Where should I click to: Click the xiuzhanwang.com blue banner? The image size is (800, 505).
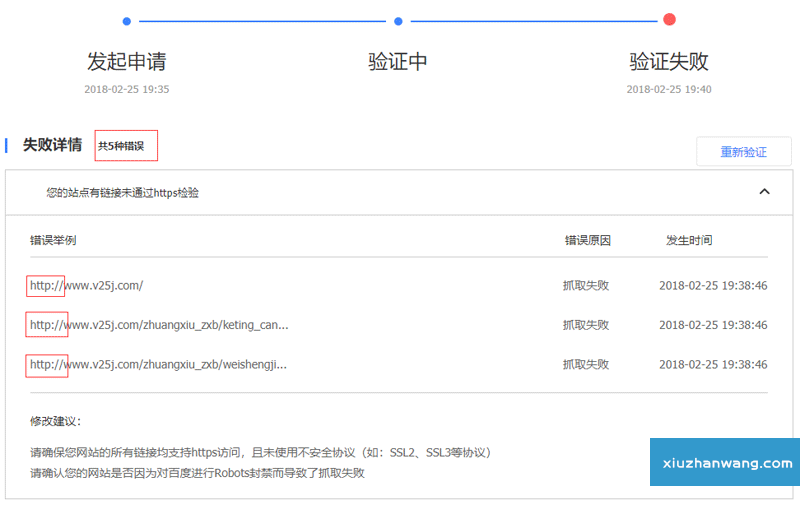(725, 463)
